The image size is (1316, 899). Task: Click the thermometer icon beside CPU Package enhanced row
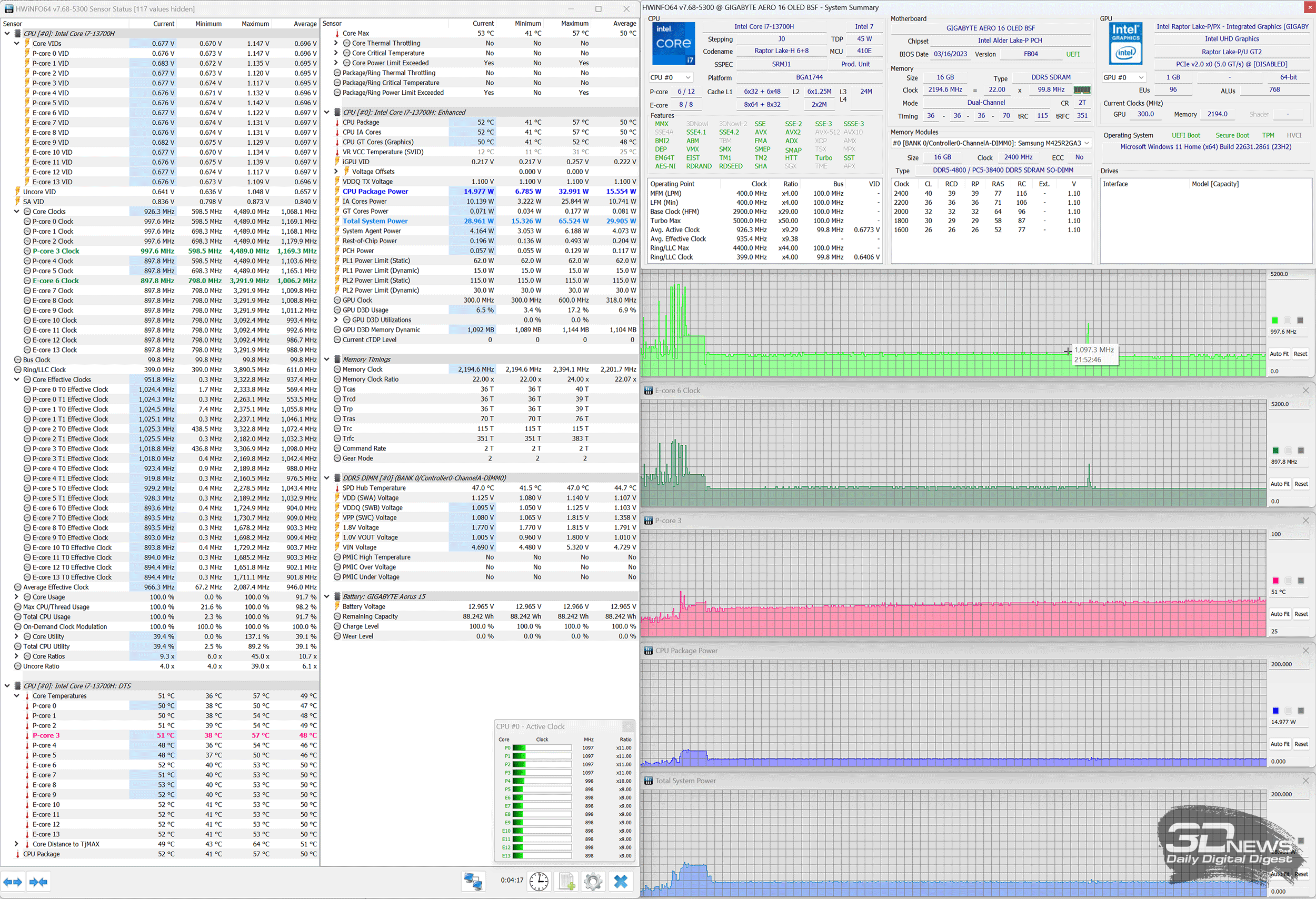coord(337,122)
